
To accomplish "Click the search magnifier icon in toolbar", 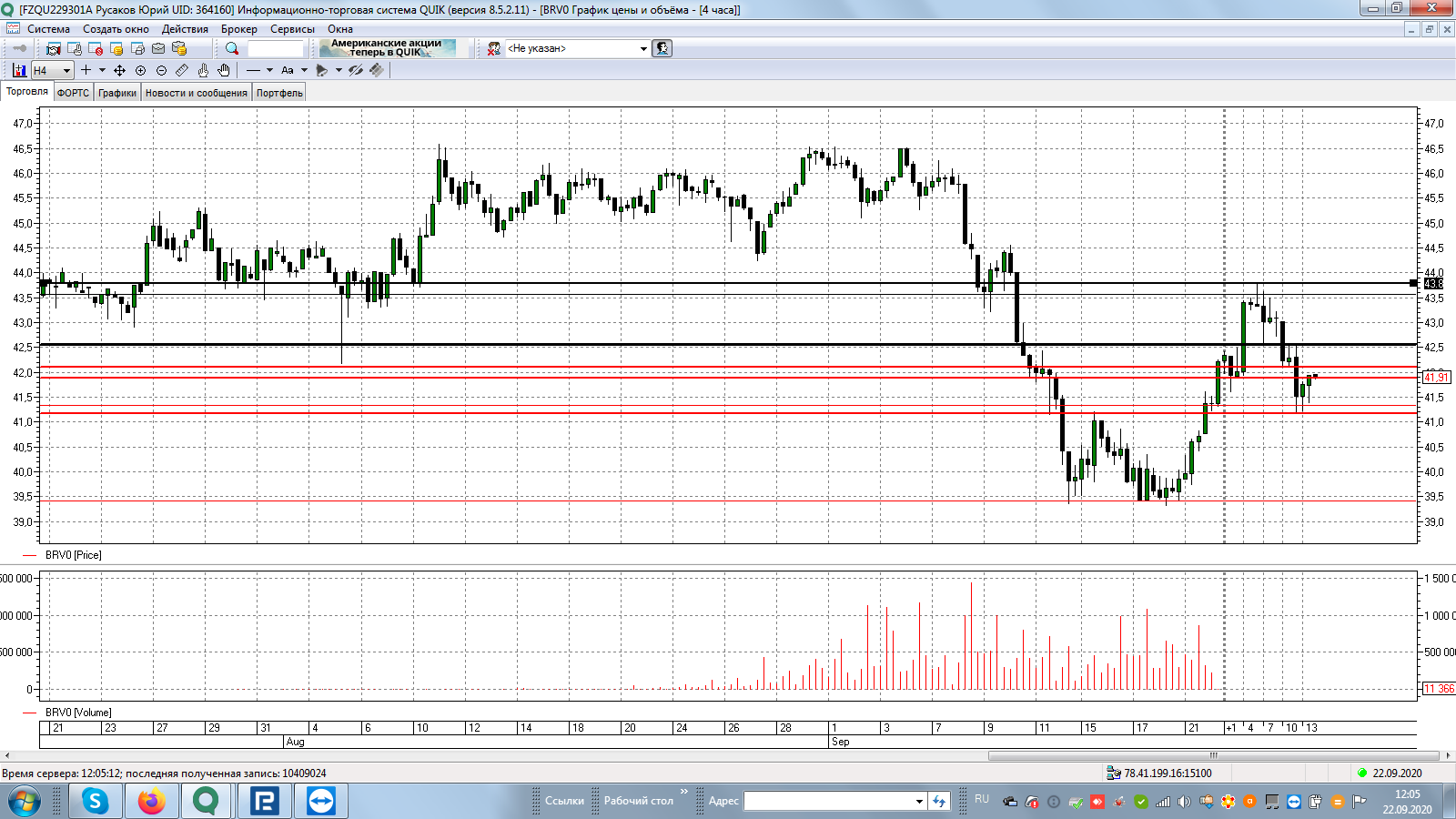I will click(232, 48).
